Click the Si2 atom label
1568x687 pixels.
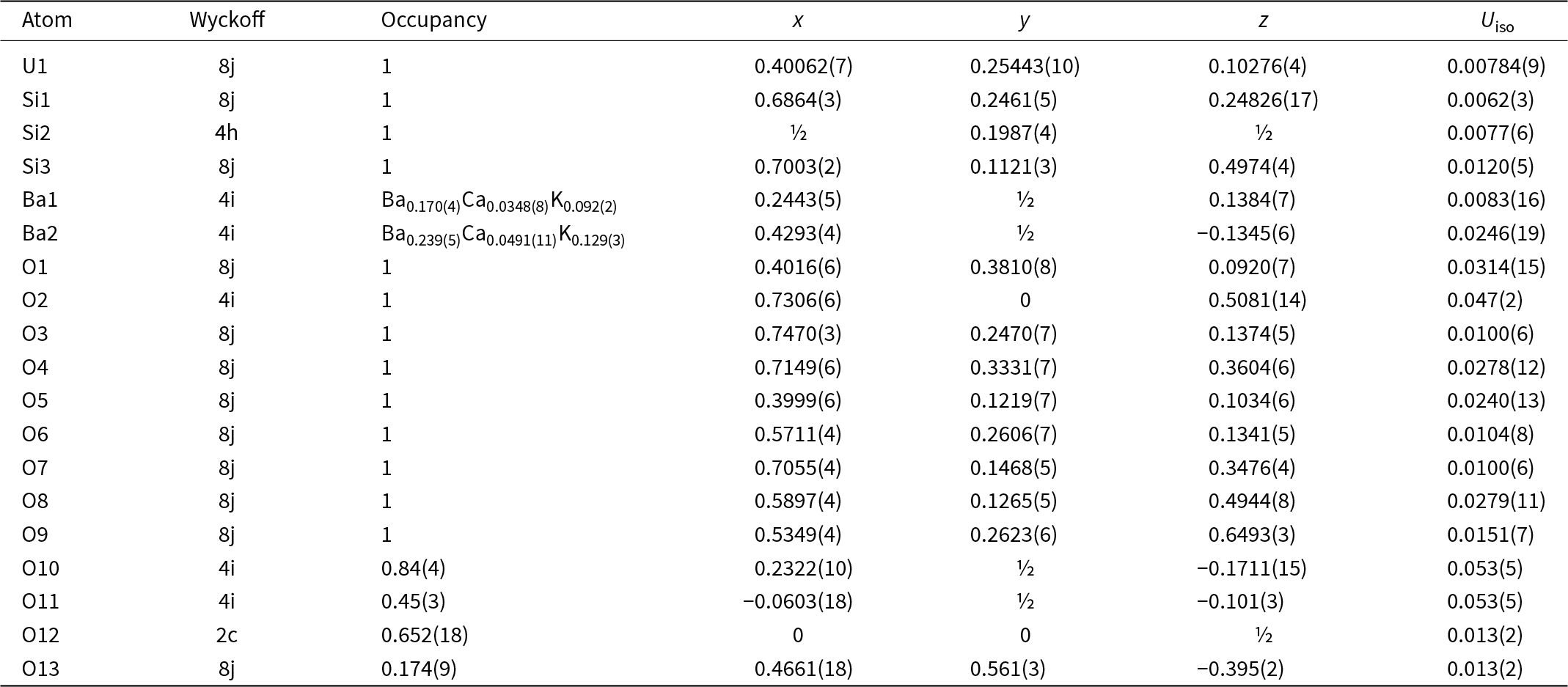click(36, 133)
